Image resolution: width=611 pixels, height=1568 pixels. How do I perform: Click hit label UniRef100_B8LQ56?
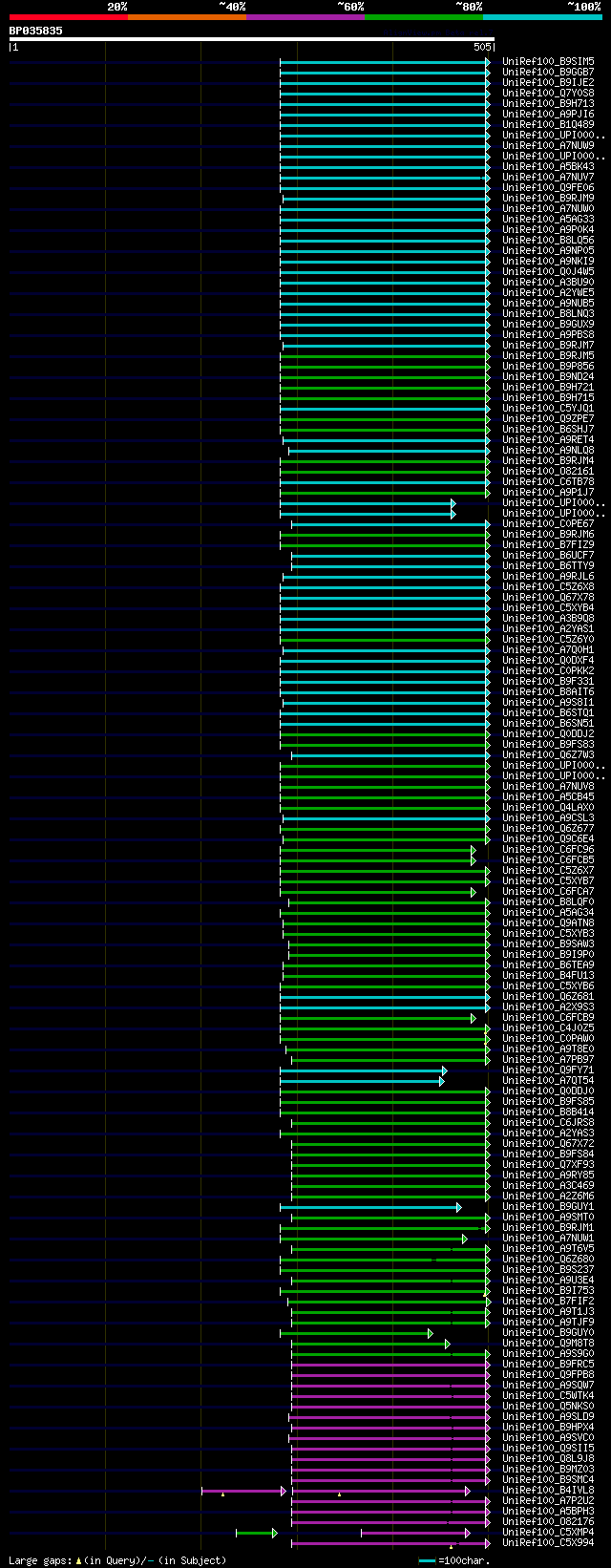(548, 240)
